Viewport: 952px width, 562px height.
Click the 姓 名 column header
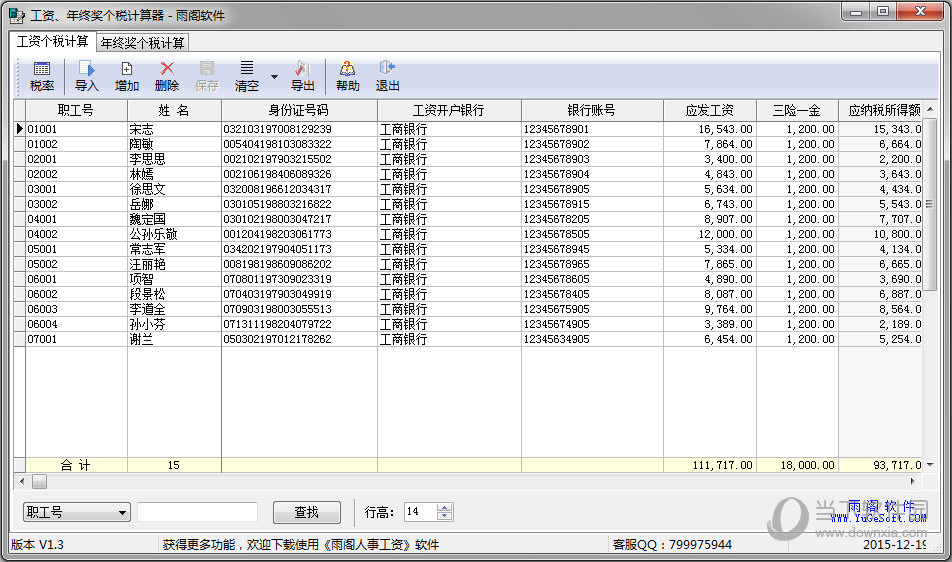pyautogui.click(x=174, y=110)
